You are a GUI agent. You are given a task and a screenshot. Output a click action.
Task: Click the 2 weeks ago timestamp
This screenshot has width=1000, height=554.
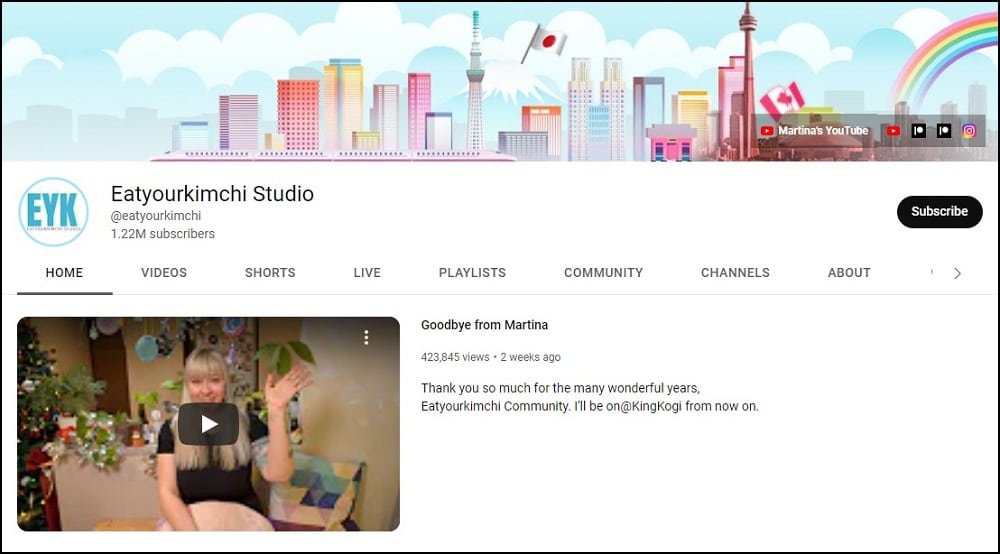click(x=531, y=357)
